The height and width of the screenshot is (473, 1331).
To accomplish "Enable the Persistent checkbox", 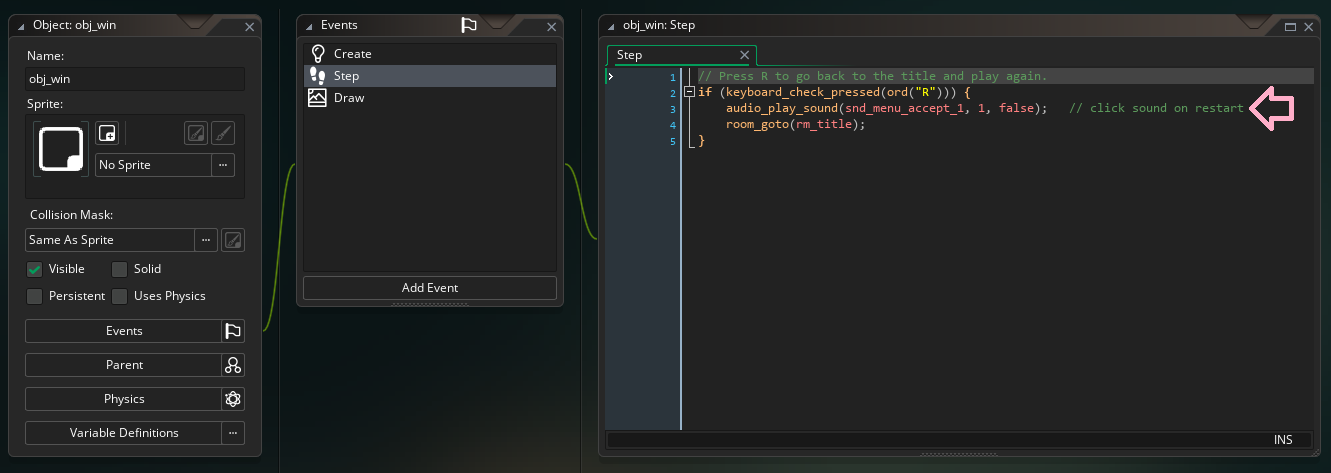I will click(x=35, y=296).
